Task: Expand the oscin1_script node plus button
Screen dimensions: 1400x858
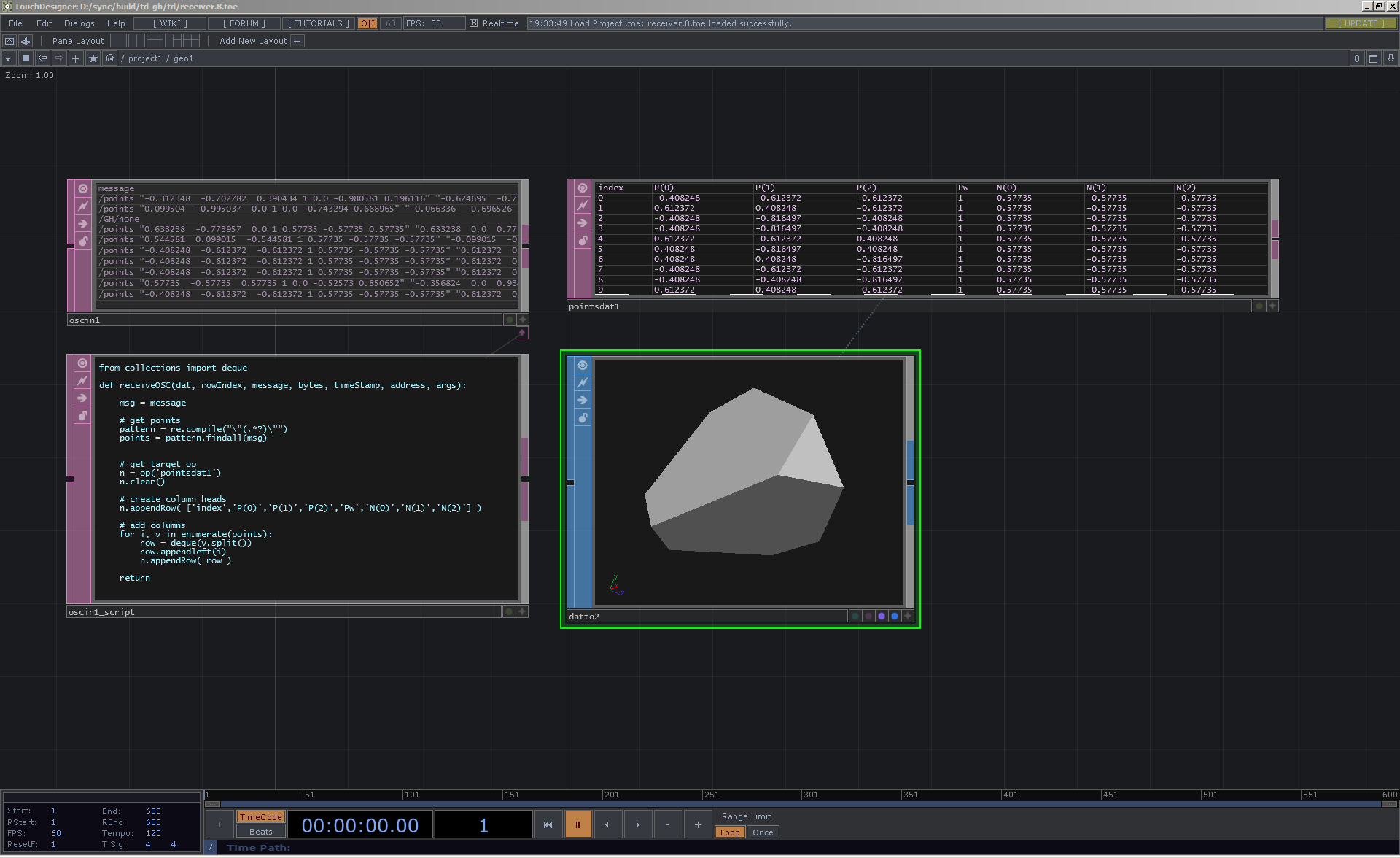Action: click(522, 611)
